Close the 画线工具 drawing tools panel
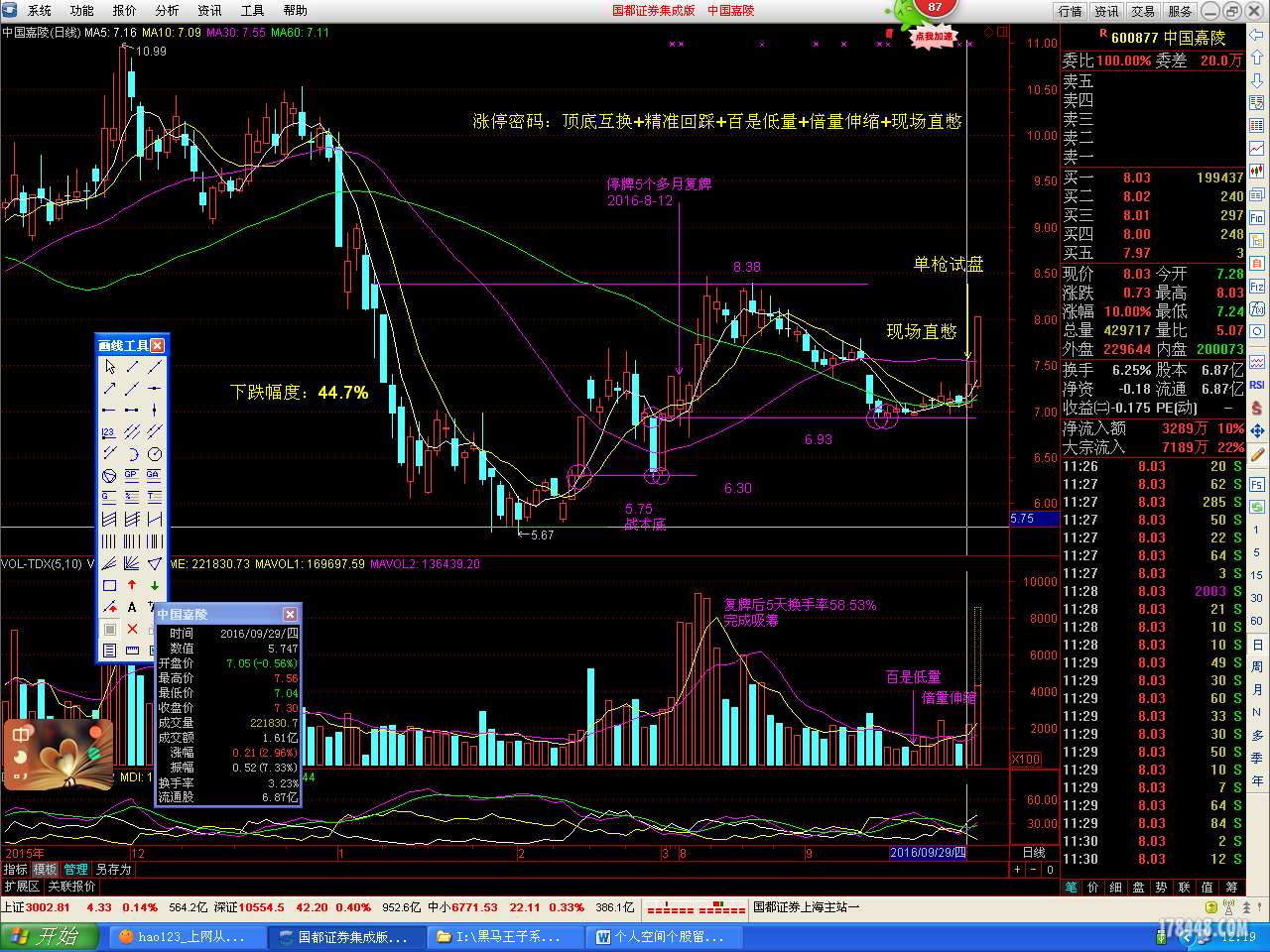 coord(157,345)
